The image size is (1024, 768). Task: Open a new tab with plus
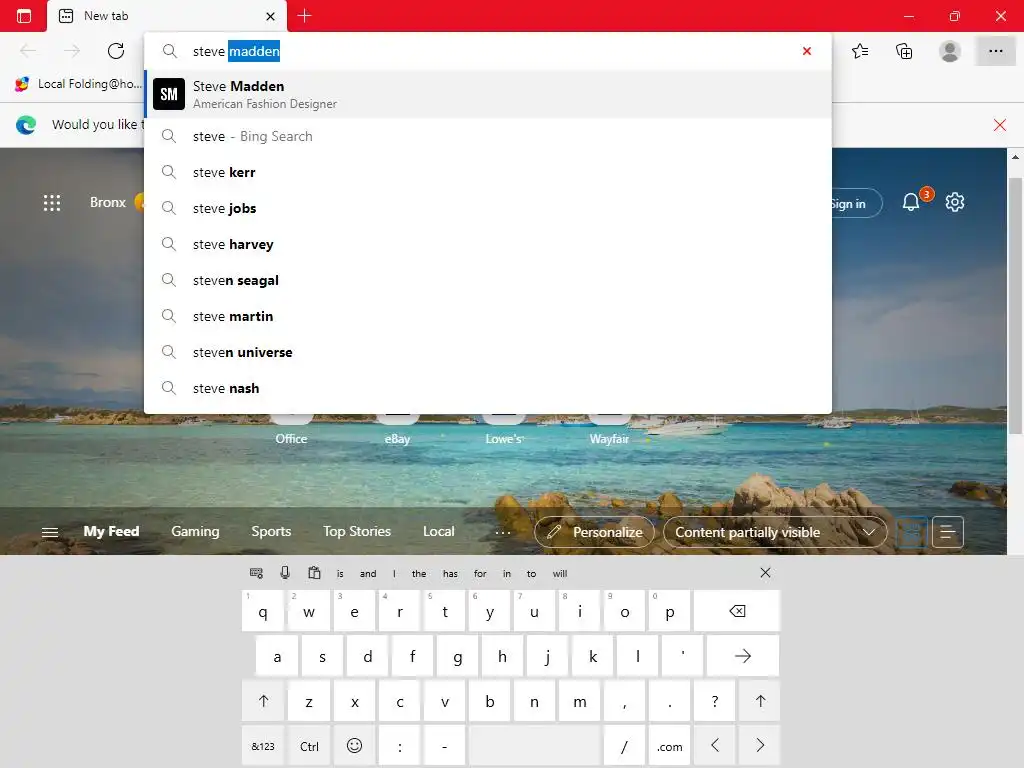pyautogui.click(x=304, y=16)
